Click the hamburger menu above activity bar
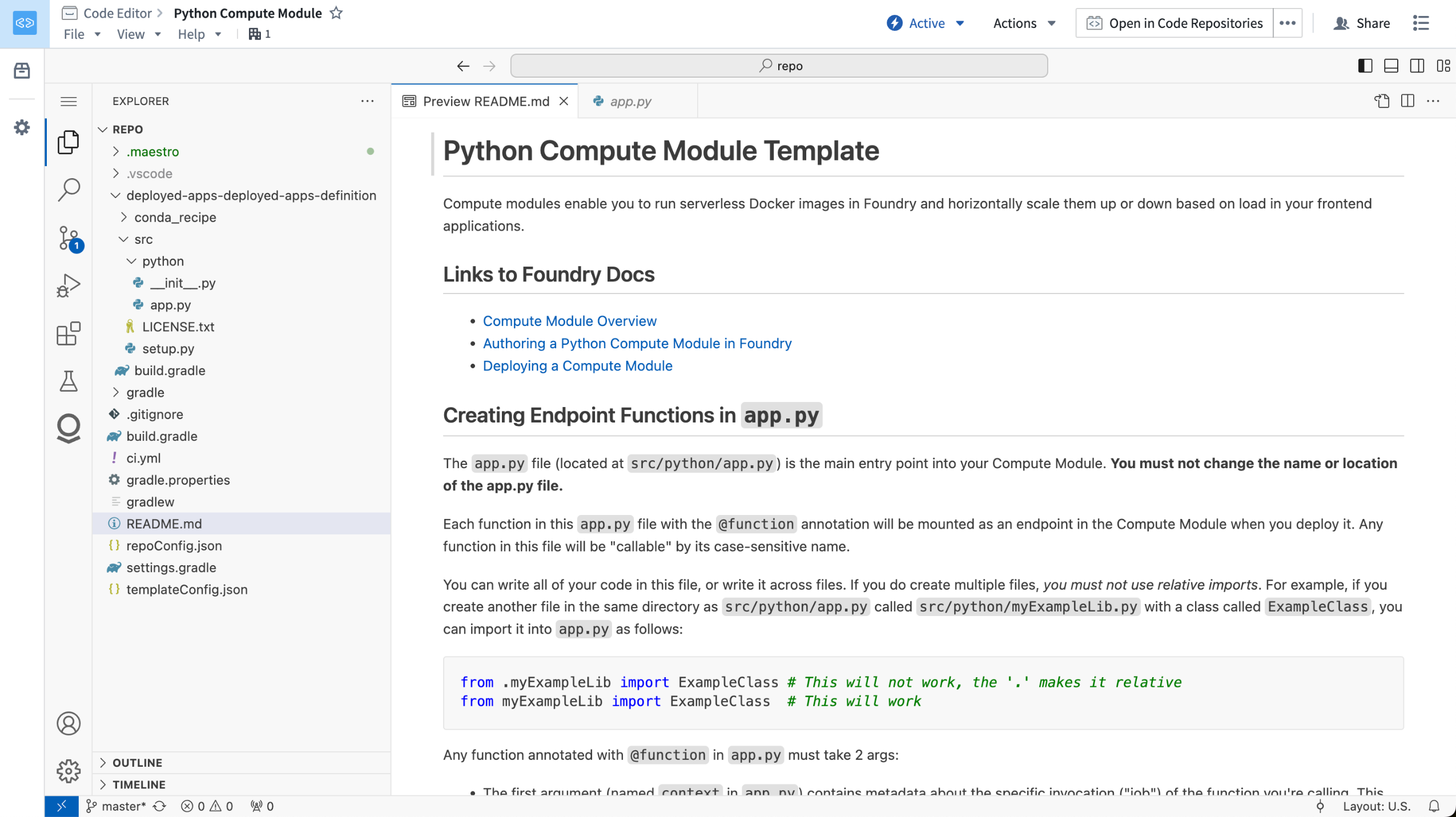This screenshot has height=817, width=1456. pyautogui.click(x=69, y=101)
